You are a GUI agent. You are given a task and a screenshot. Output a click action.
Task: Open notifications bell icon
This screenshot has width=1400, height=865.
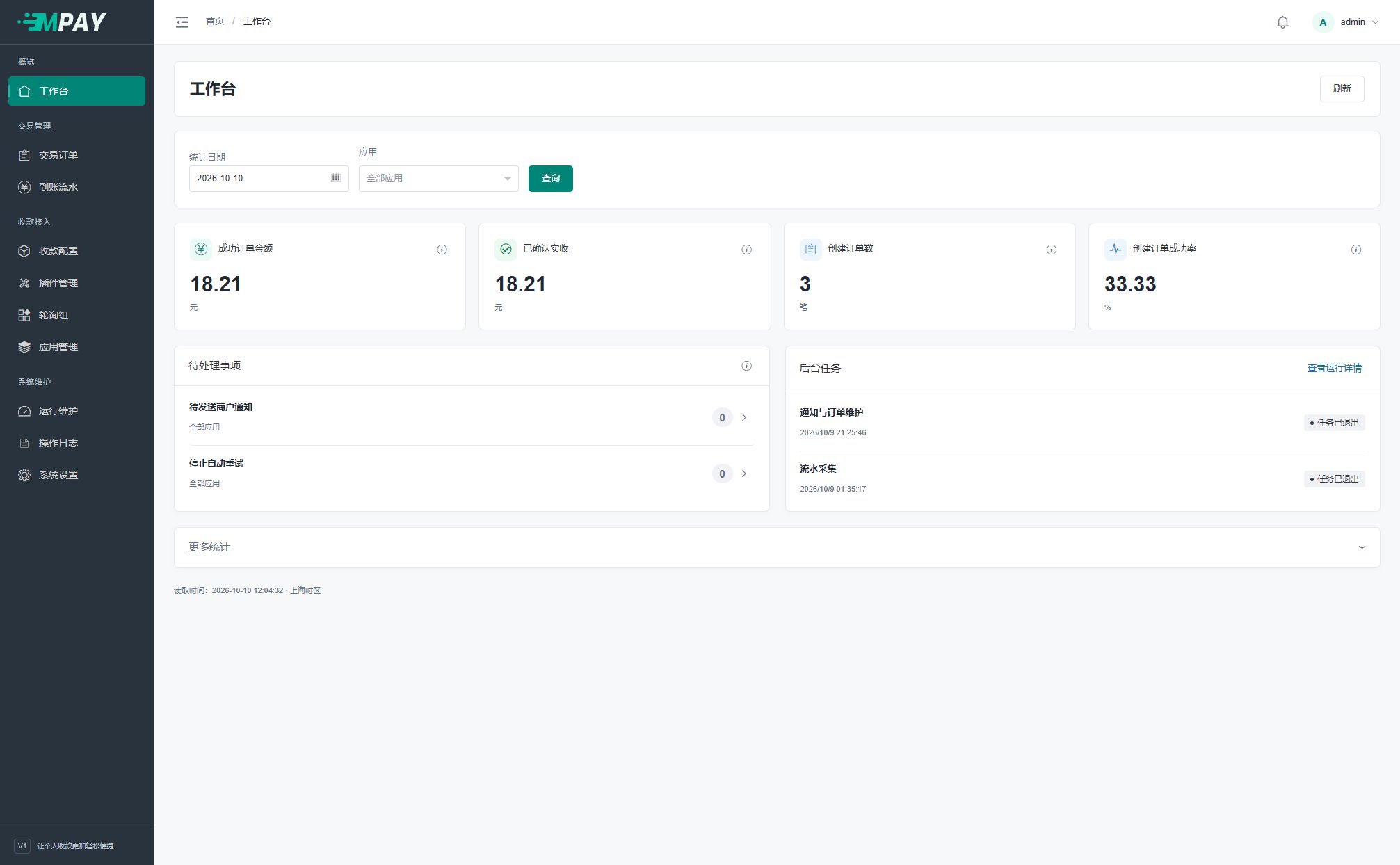click(x=1282, y=22)
